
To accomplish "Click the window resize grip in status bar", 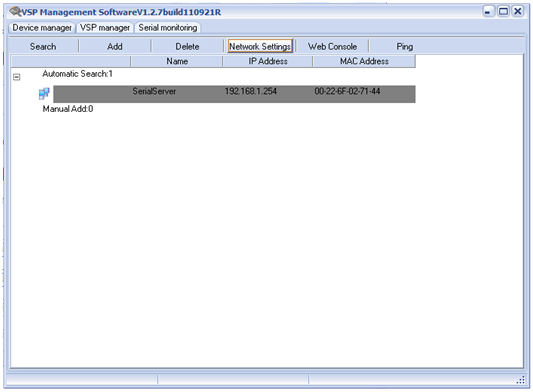I will point(520,380).
